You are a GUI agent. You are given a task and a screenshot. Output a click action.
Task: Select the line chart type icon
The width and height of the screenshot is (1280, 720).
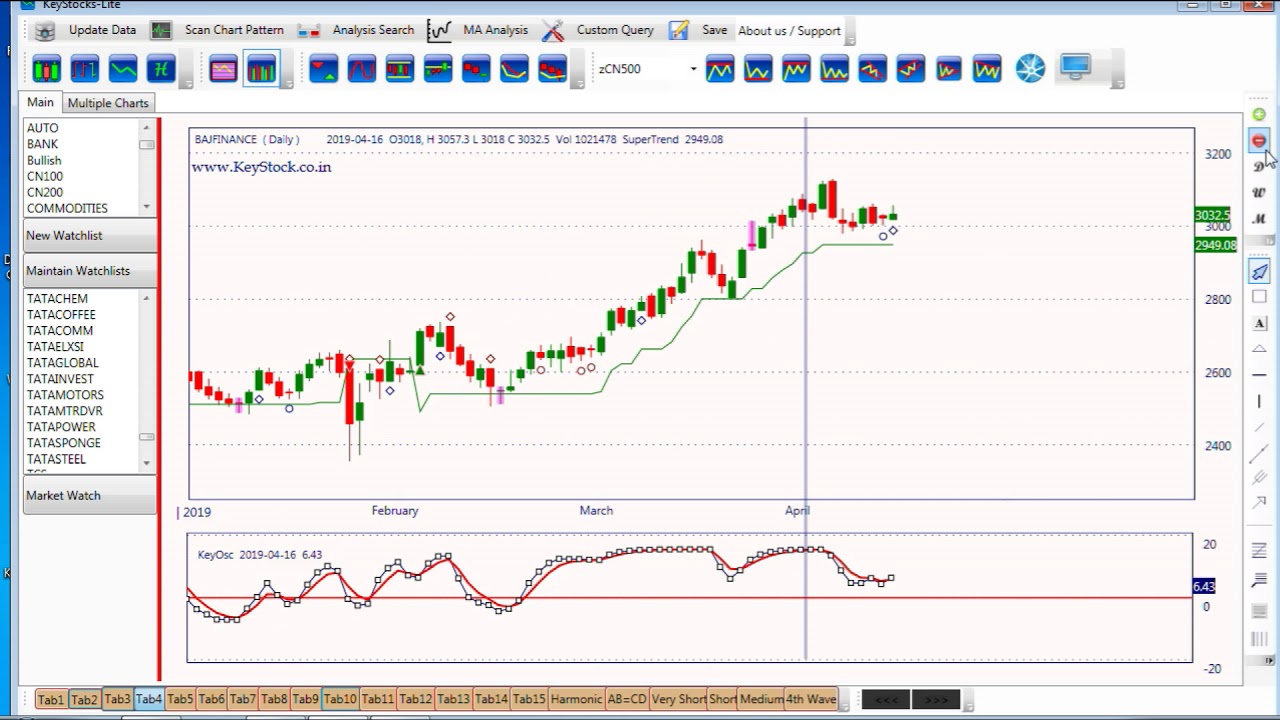coord(123,69)
